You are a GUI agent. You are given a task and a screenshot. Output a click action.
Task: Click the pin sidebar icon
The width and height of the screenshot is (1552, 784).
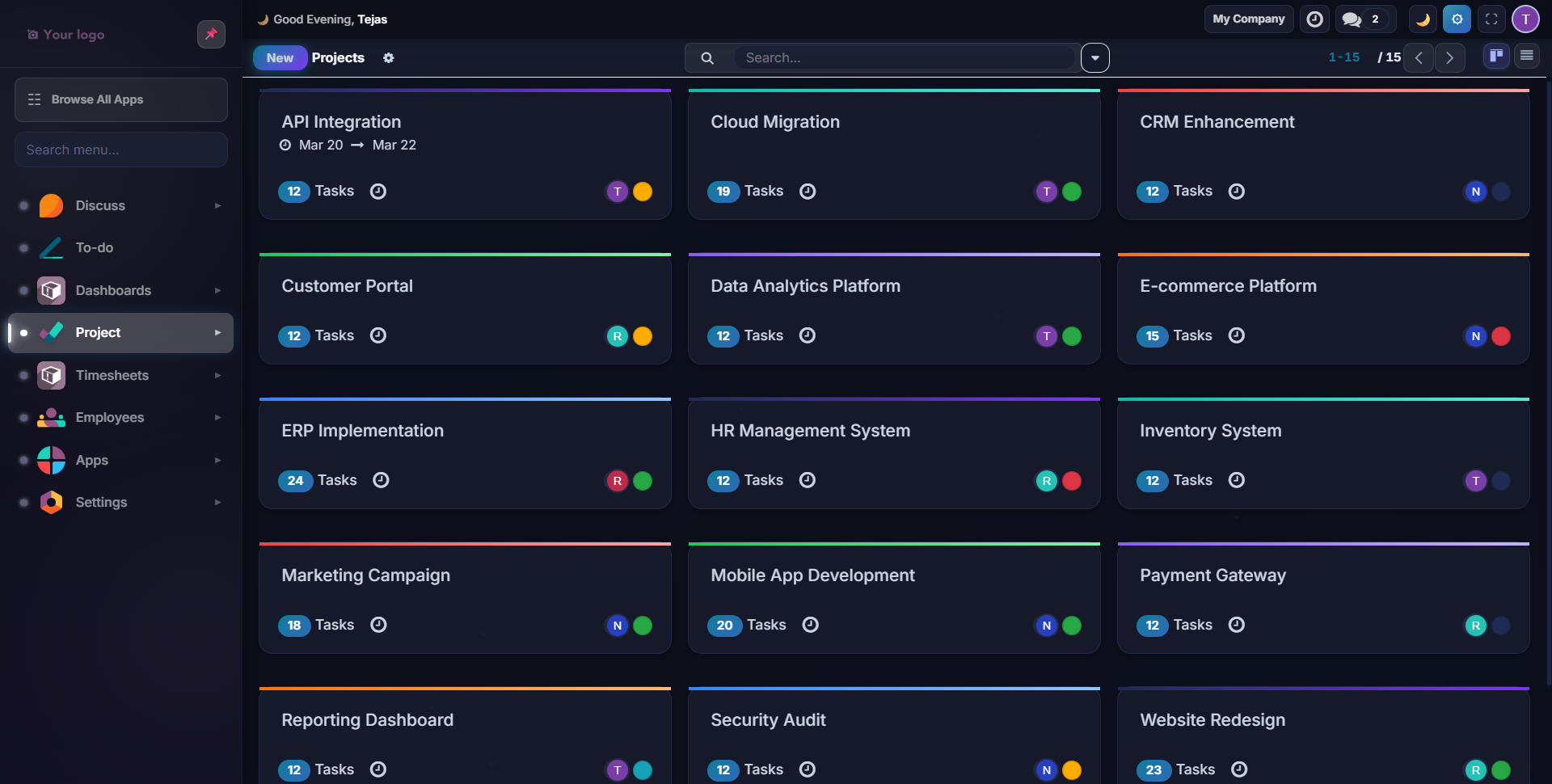pos(211,34)
